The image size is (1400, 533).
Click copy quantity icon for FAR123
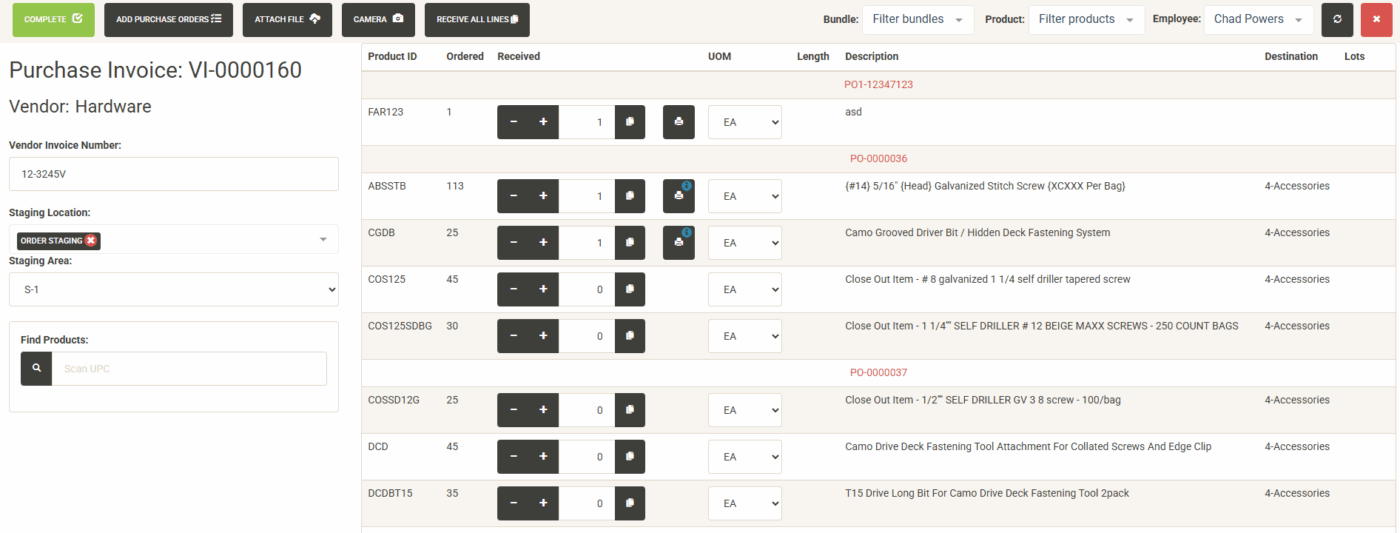[x=630, y=122]
